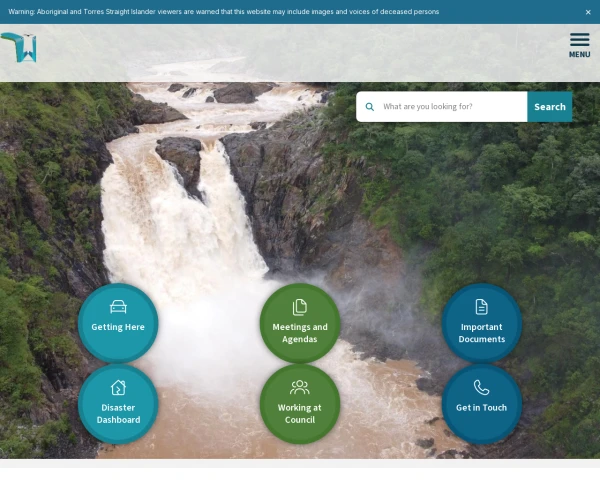Open the Working at Council circle
The image size is (600, 480).
click(x=300, y=404)
